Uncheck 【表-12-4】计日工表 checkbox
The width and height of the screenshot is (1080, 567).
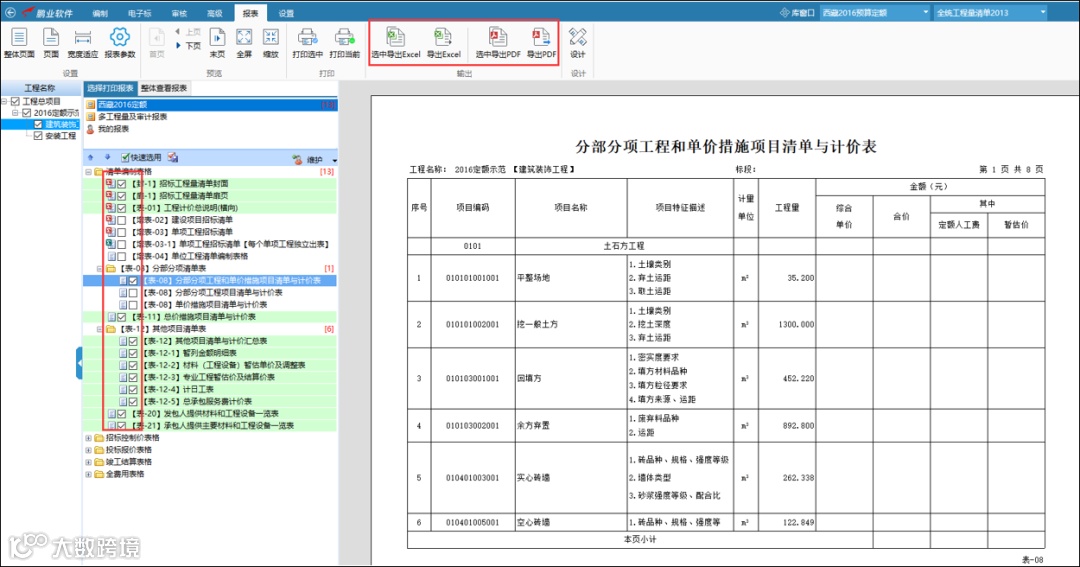133,389
